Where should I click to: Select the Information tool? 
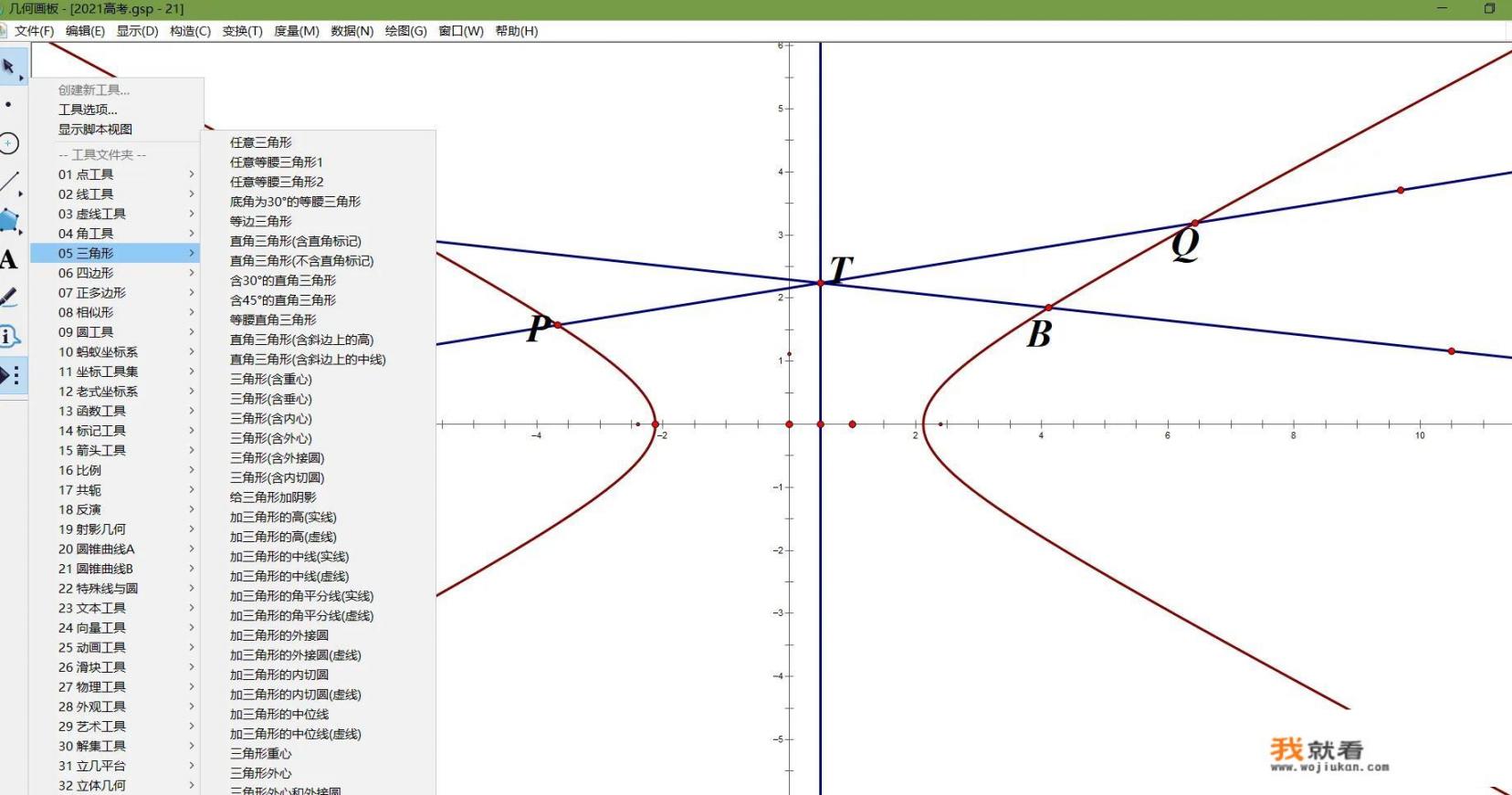coord(9,336)
